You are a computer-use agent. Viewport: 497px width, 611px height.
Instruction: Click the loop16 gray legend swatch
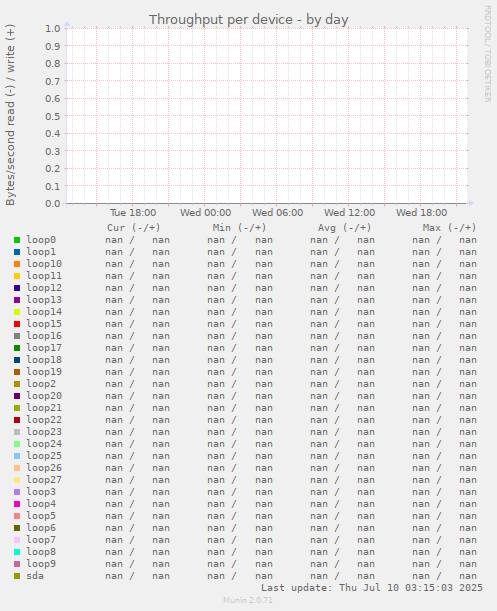17,336
